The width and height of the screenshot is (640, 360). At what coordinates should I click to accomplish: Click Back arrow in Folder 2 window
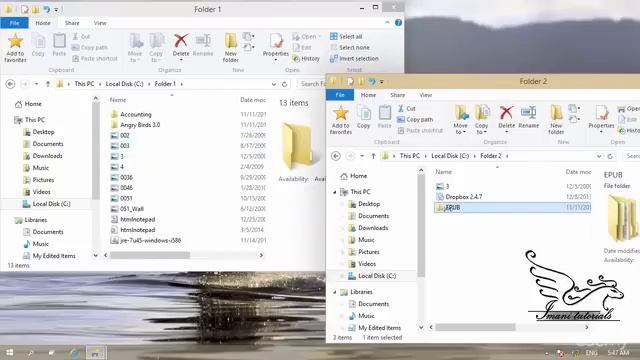coord(336,156)
